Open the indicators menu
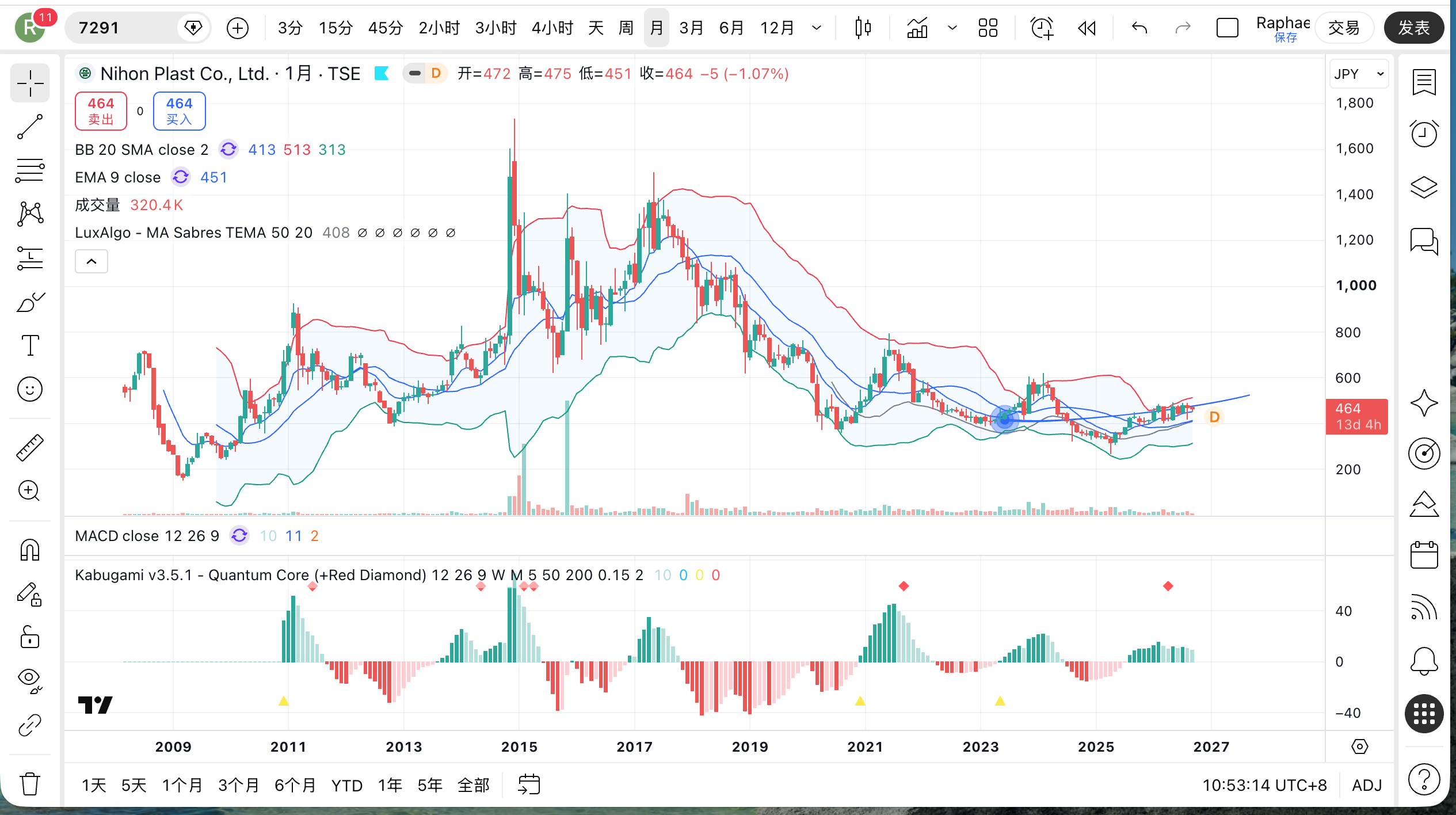The width and height of the screenshot is (1456, 815). click(x=917, y=28)
